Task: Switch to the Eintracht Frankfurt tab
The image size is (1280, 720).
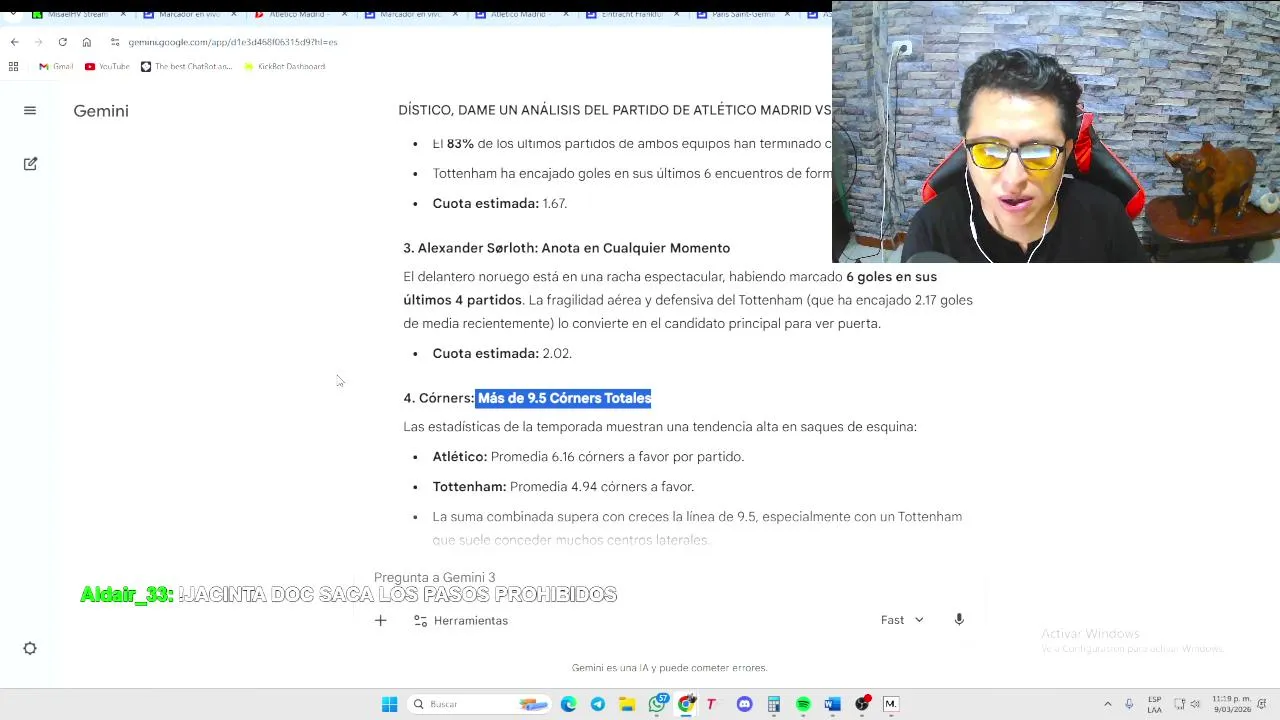Action: tap(632, 14)
